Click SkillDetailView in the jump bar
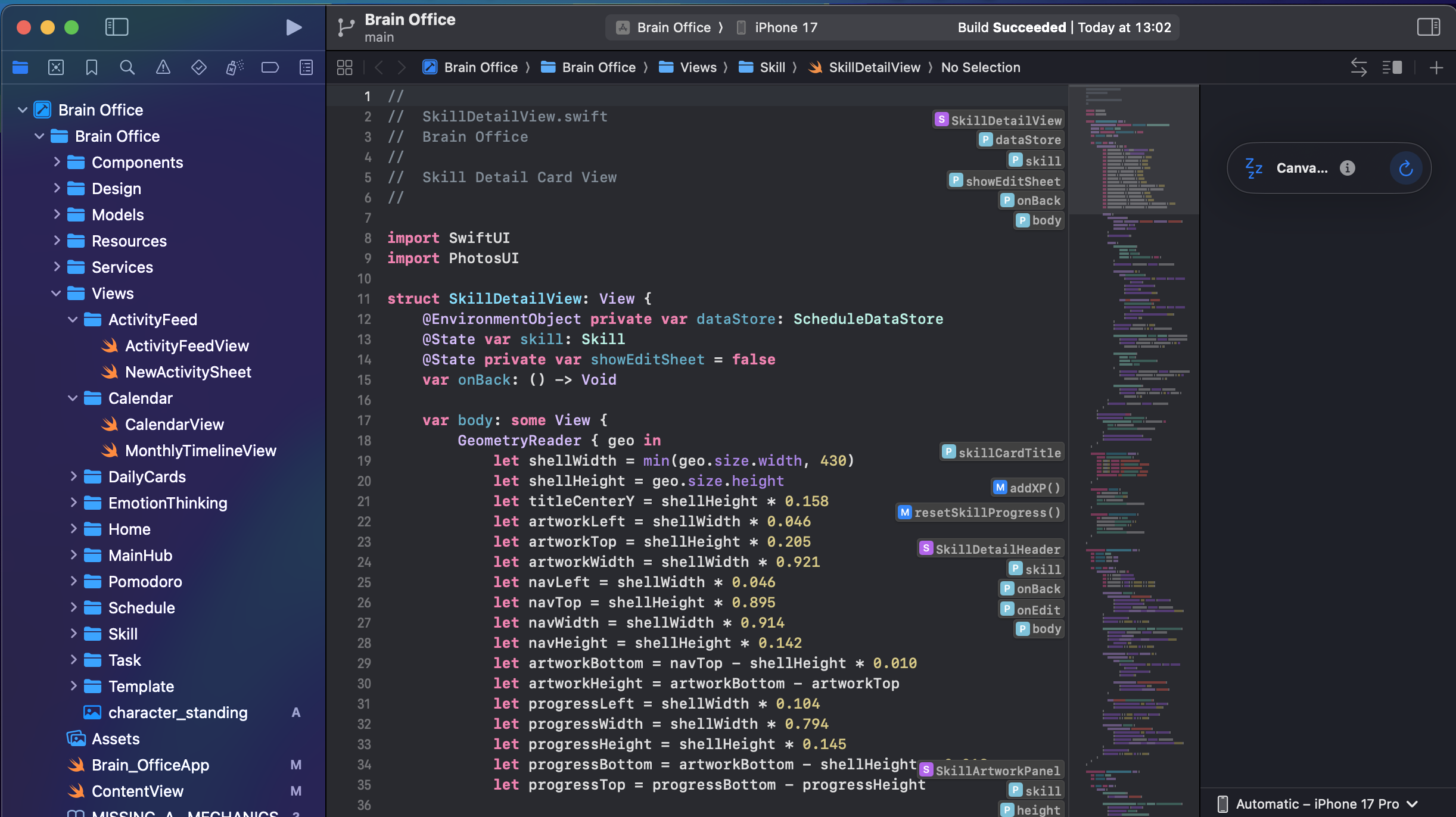This screenshot has width=1456, height=817. pyautogui.click(x=864, y=67)
